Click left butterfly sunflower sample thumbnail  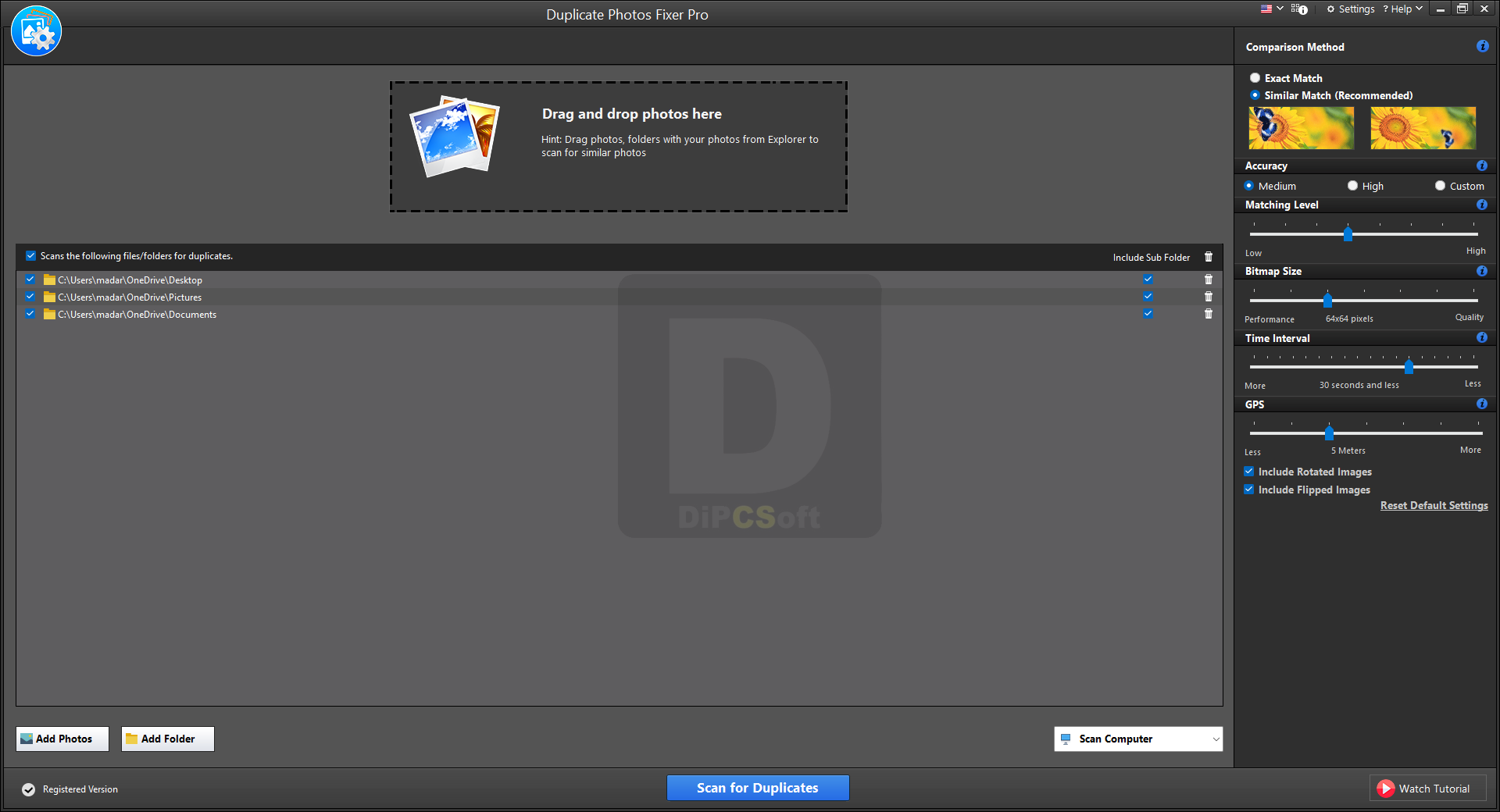pos(1301,128)
